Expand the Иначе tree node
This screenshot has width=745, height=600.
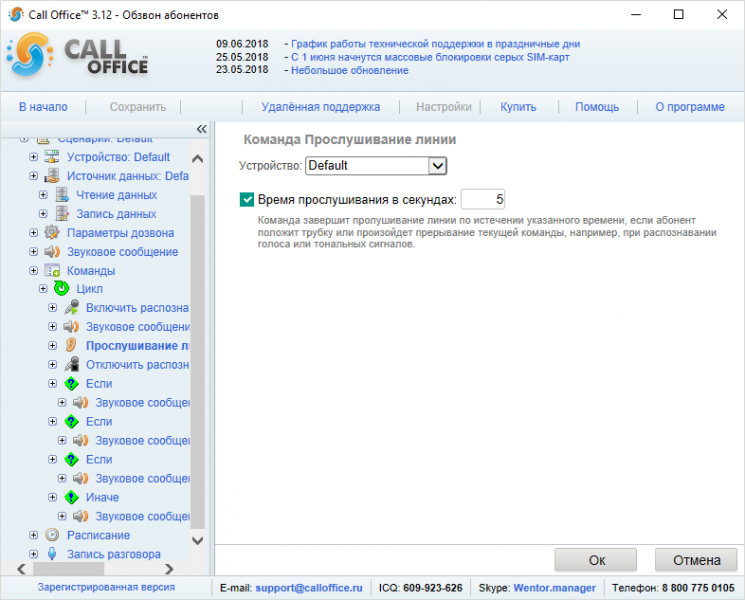[x=53, y=497]
